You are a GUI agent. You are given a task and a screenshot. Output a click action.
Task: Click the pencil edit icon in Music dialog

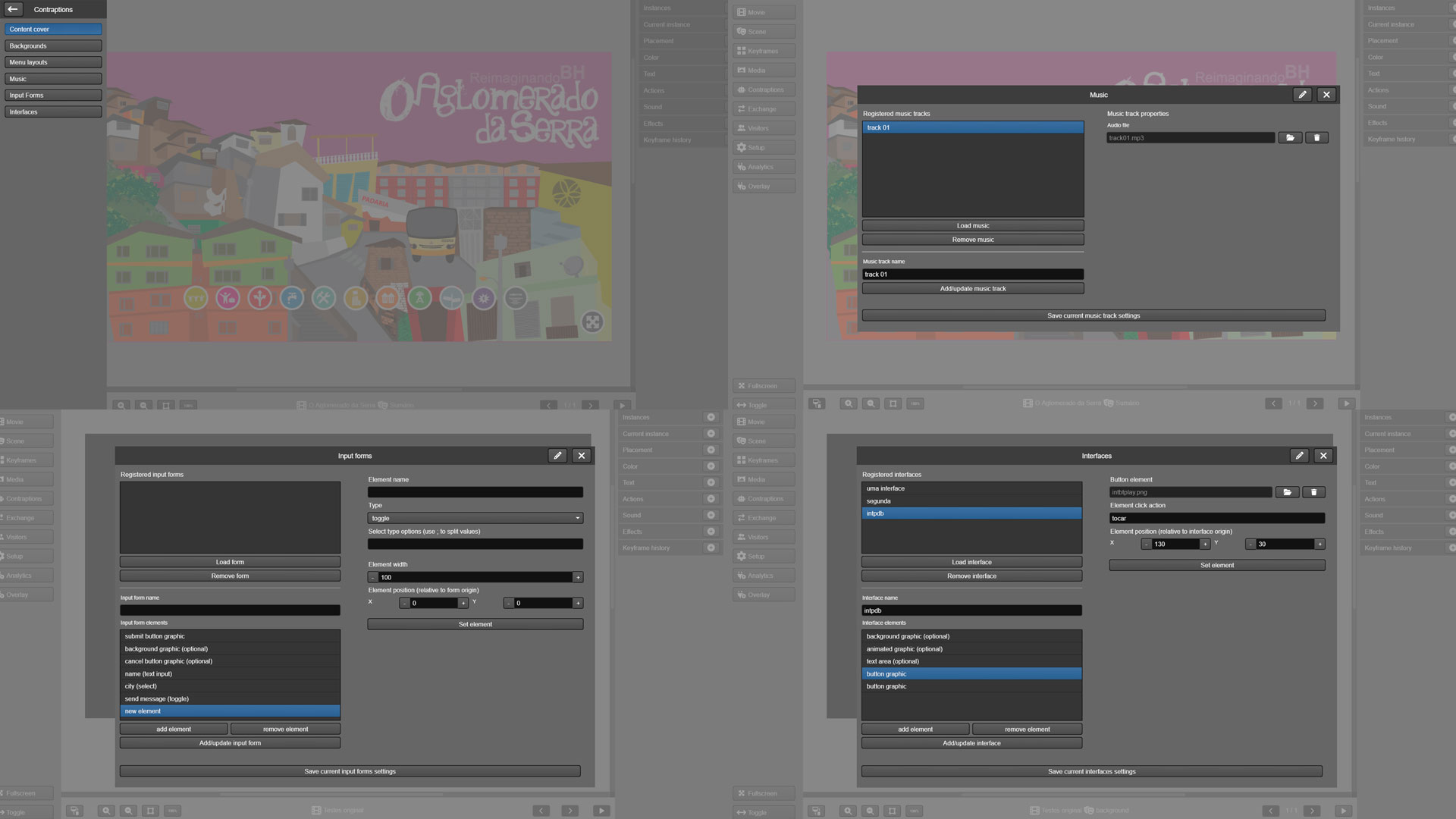pos(1302,95)
